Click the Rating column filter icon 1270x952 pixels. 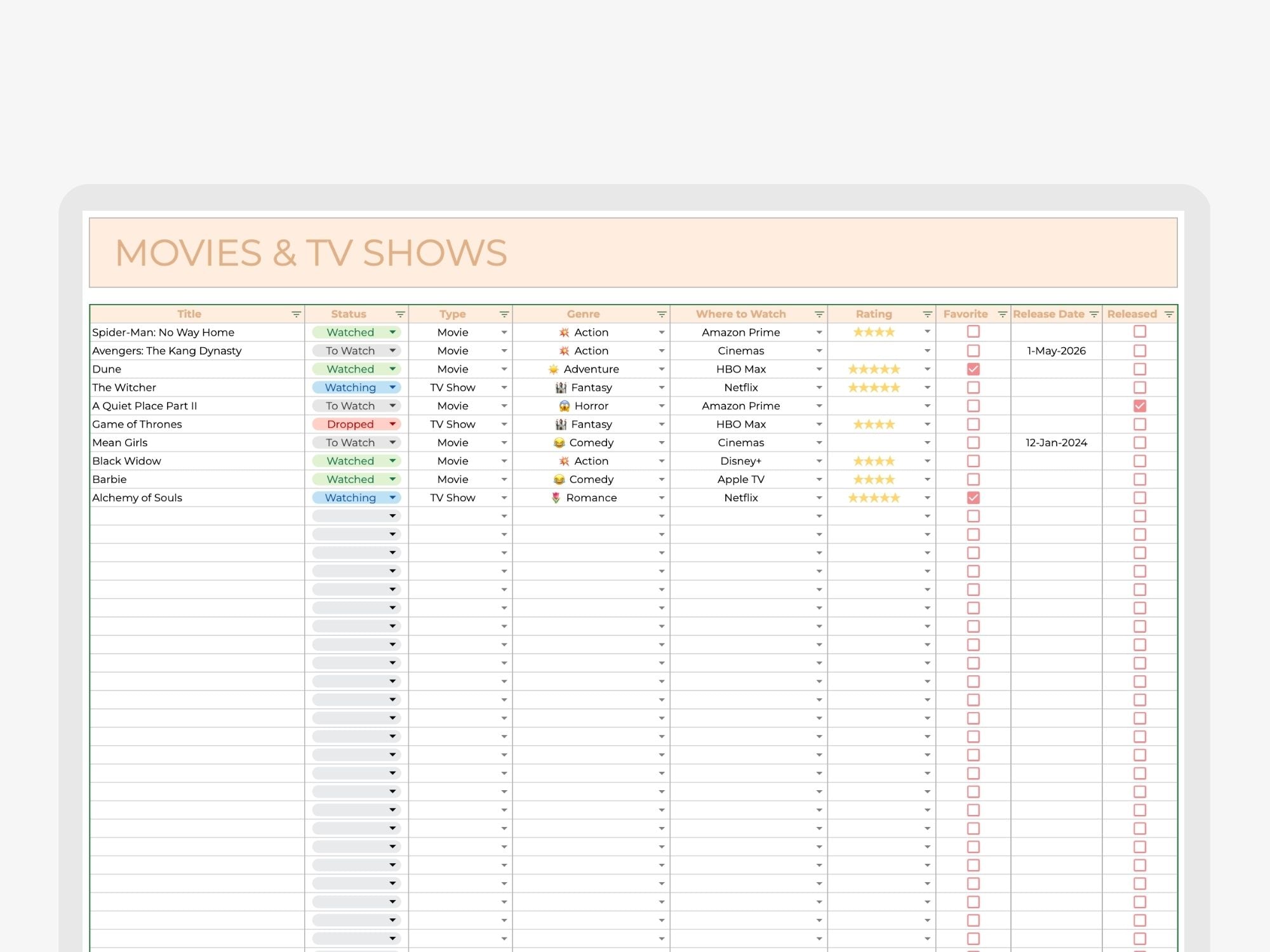927,314
